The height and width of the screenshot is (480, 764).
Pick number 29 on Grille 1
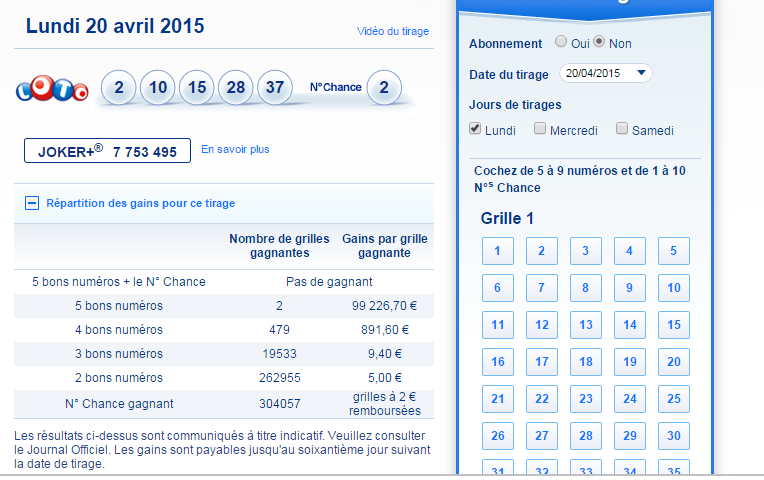click(x=629, y=436)
